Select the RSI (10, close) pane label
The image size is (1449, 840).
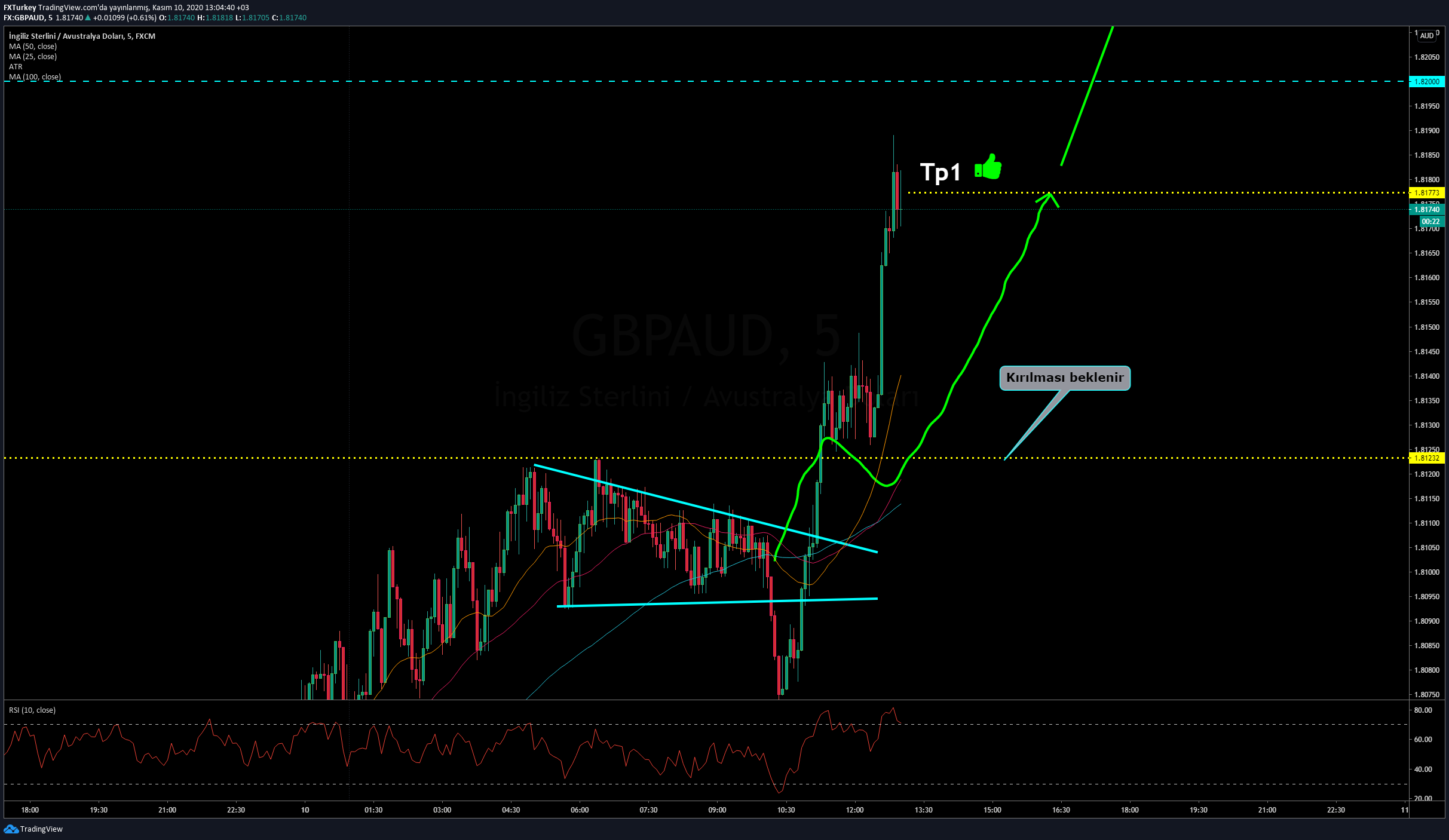pyautogui.click(x=32, y=710)
